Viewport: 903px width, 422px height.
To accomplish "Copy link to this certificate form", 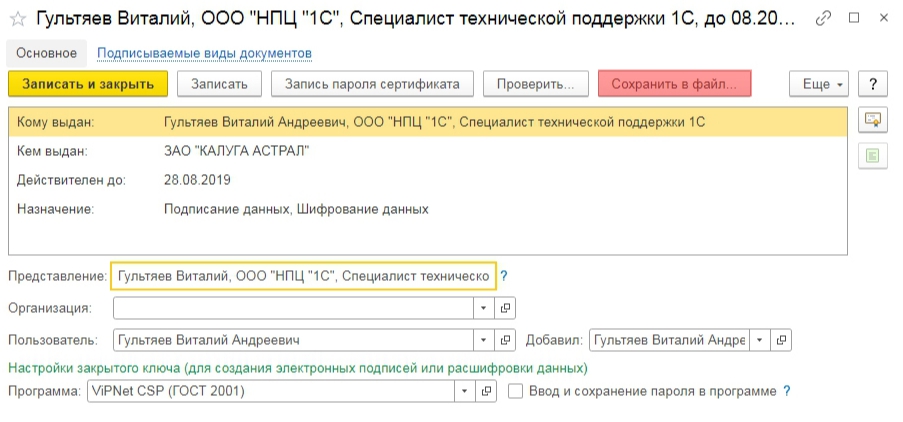I will pos(823,18).
